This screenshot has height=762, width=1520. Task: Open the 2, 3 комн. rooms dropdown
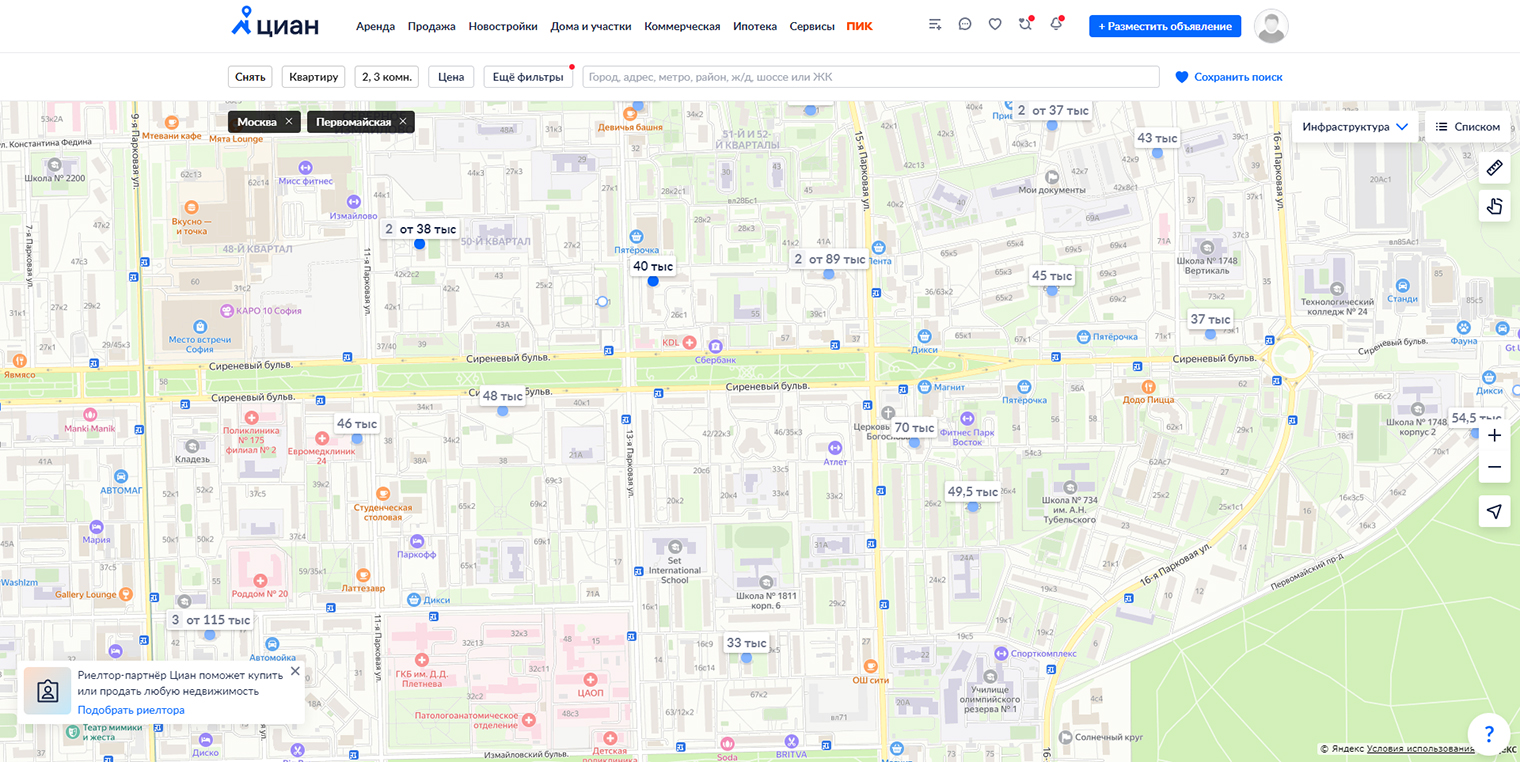[386, 77]
